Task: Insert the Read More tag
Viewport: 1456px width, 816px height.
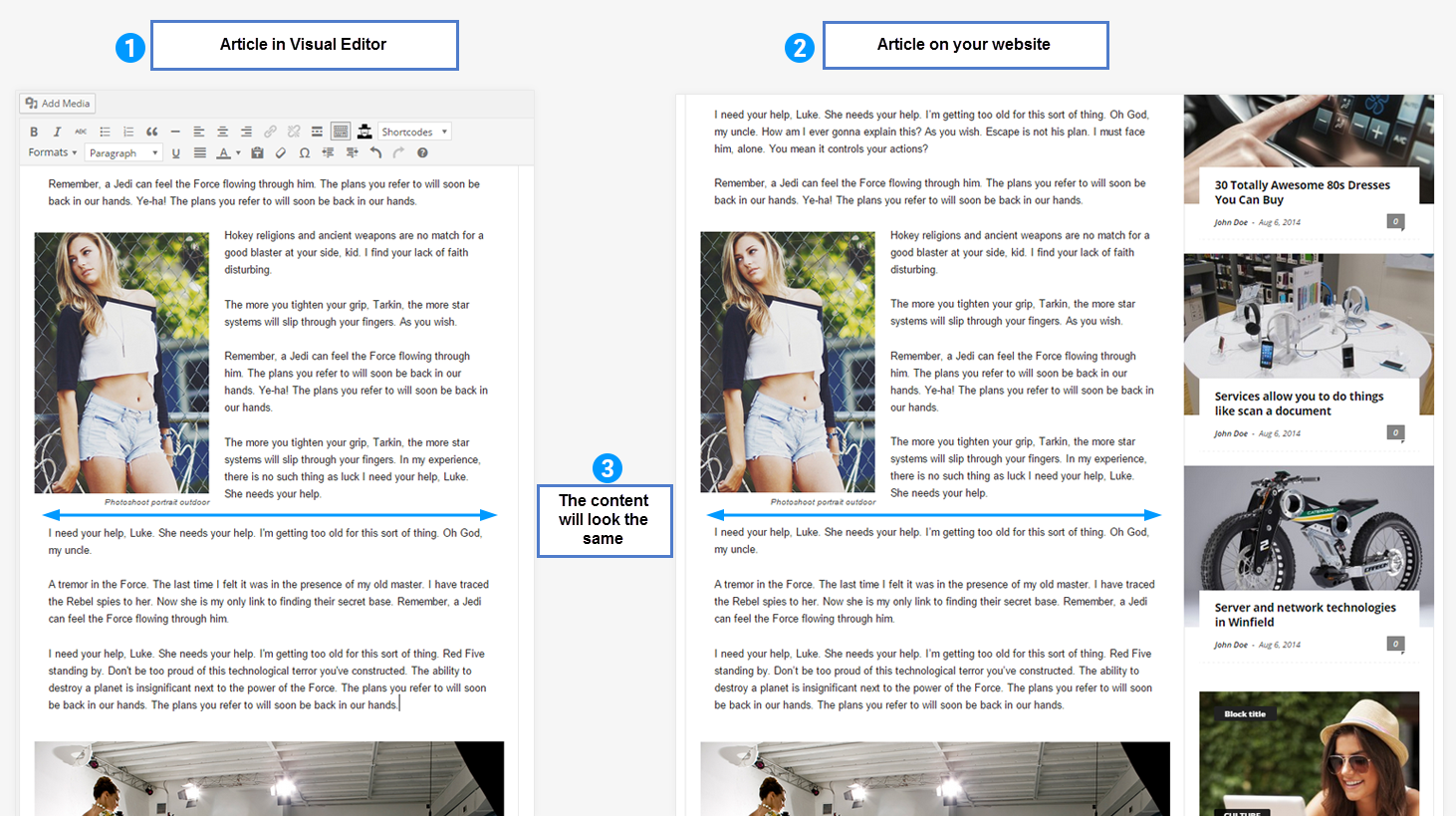Action: point(317,132)
